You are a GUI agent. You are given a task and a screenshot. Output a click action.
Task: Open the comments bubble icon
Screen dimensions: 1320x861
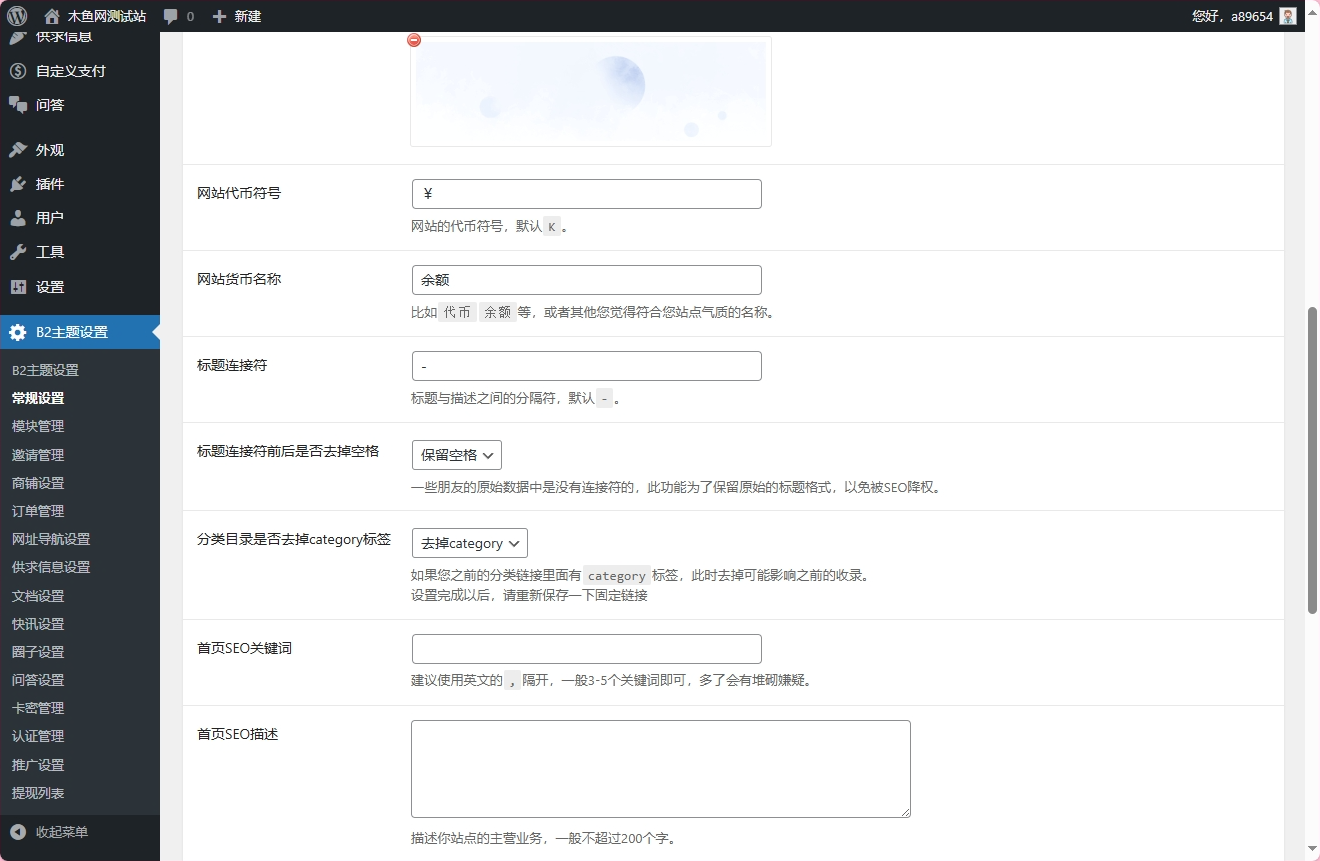click(171, 16)
